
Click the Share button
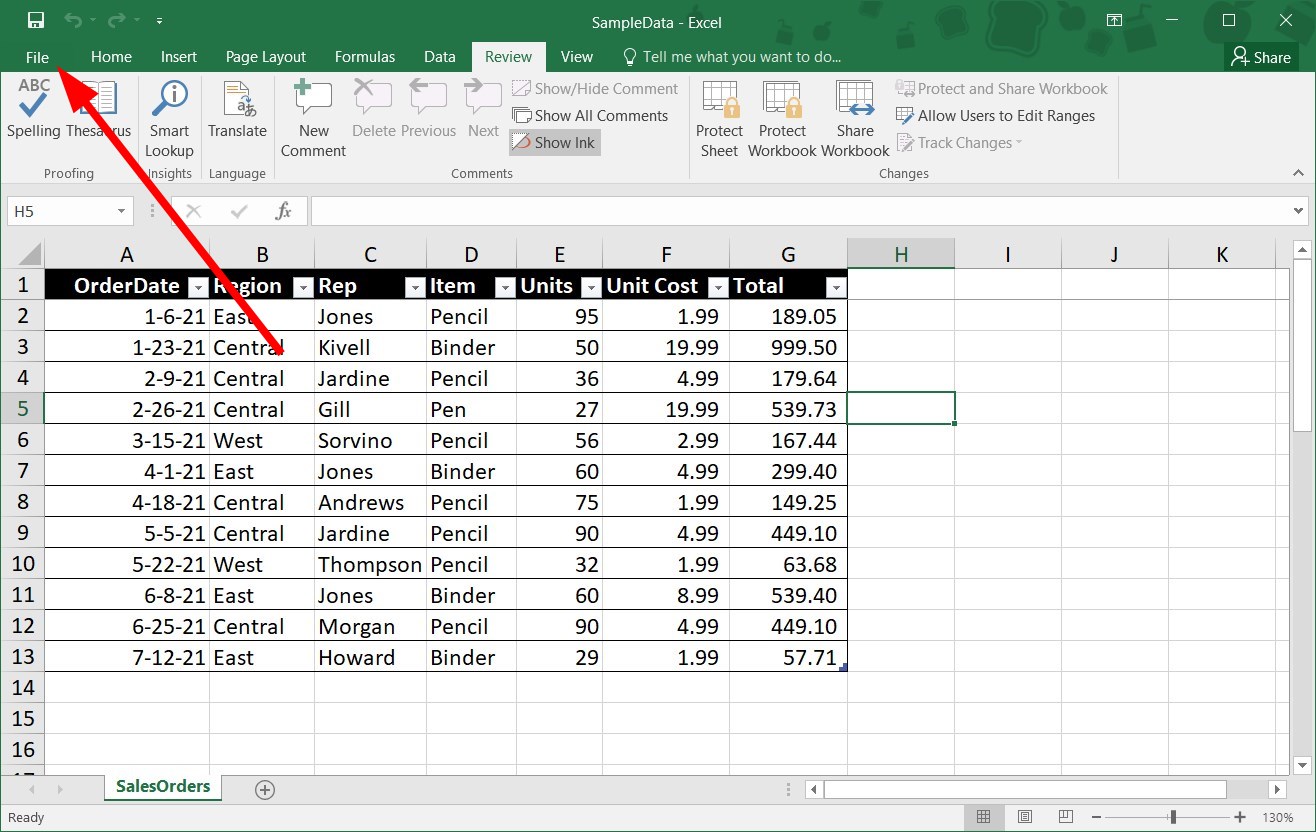click(1261, 57)
